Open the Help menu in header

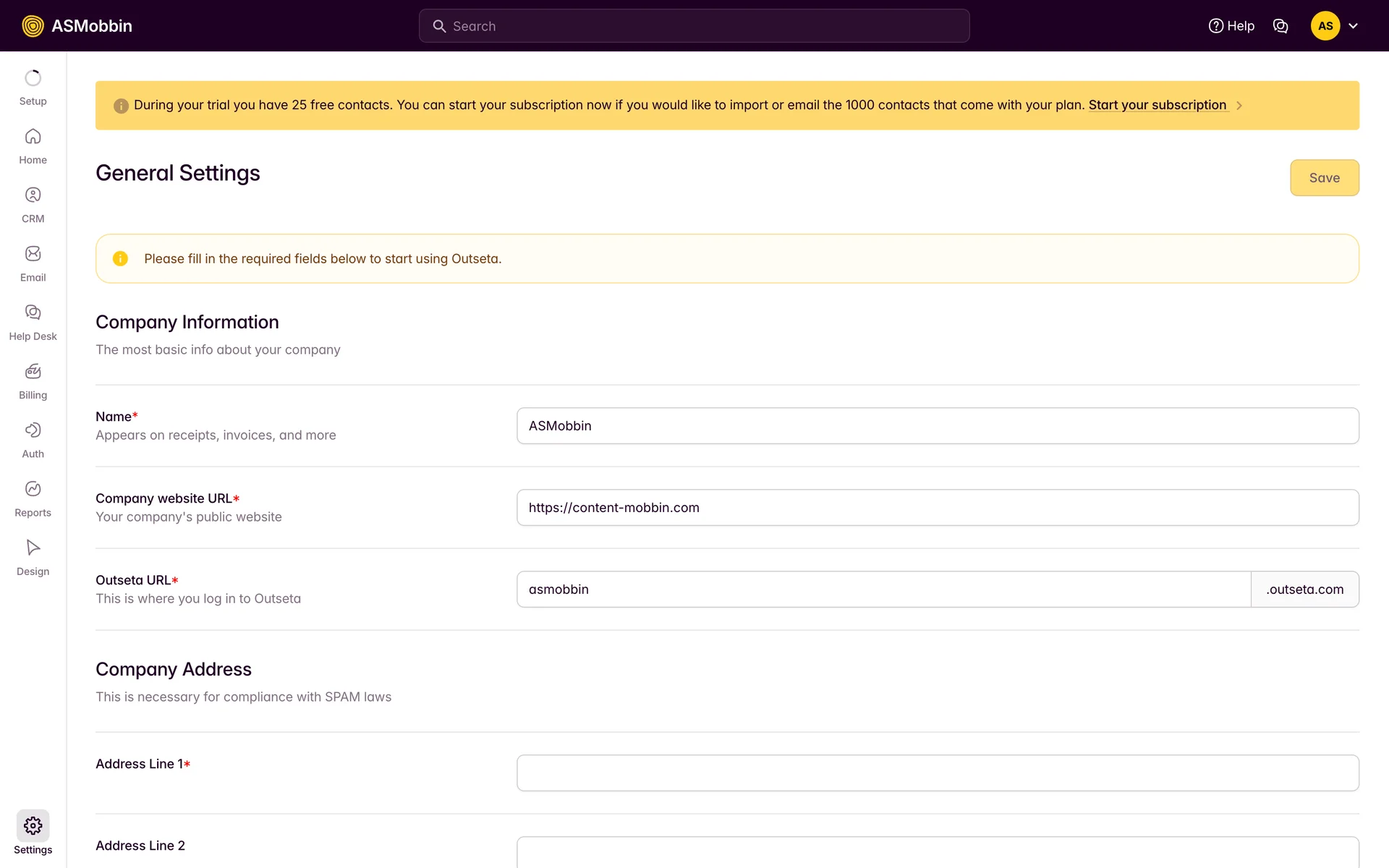pos(1231,26)
